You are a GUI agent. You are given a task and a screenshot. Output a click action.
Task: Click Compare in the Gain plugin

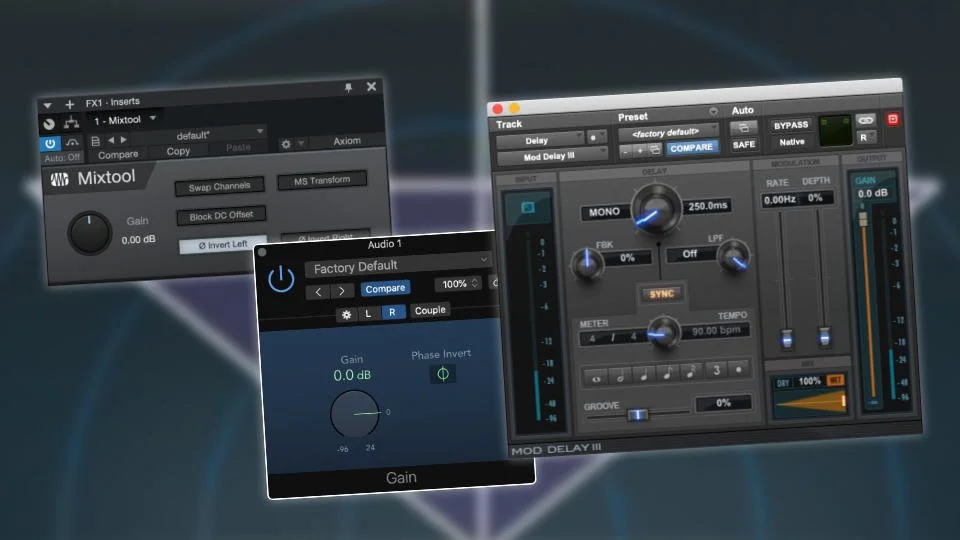tap(385, 288)
